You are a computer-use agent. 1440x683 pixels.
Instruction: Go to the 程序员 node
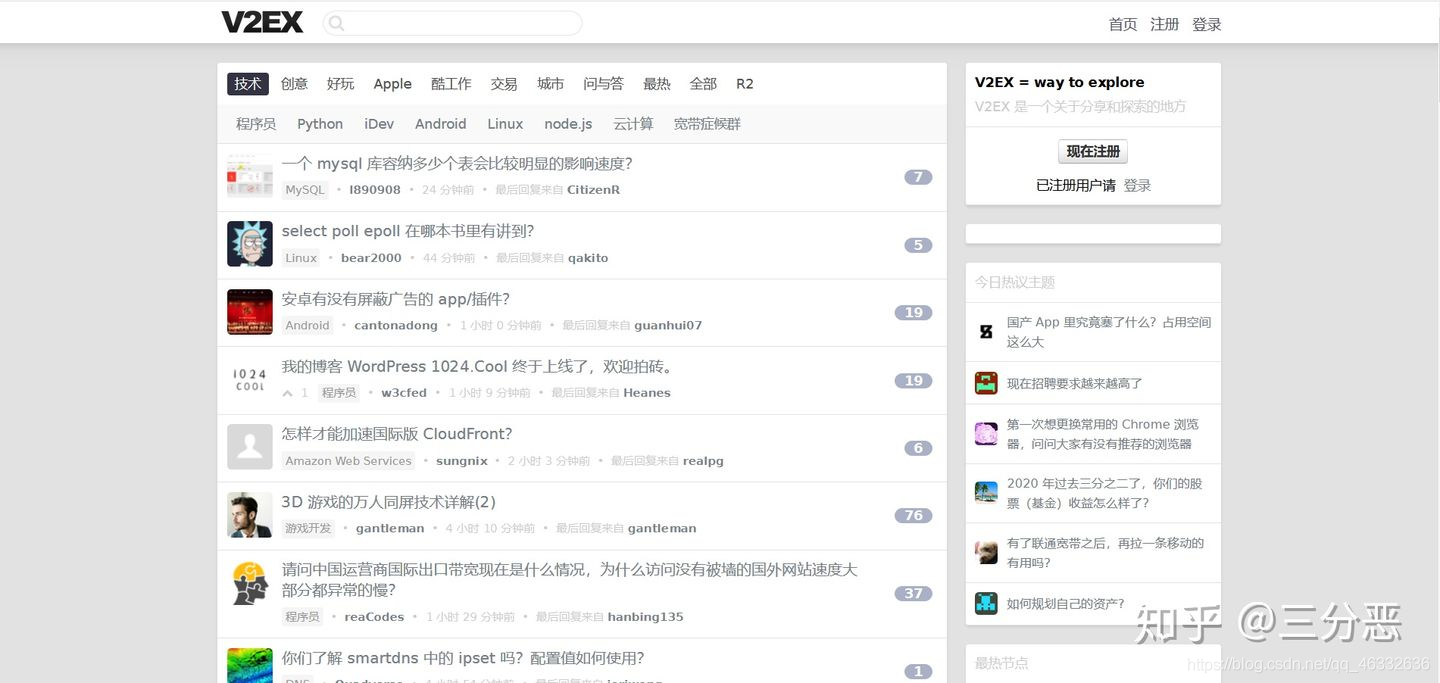coord(256,124)
